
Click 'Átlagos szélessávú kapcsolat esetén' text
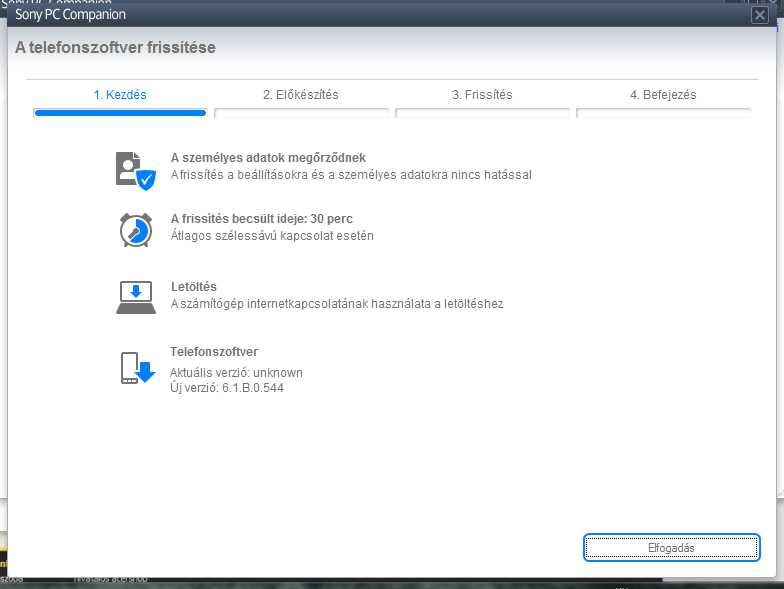coord(272,236)
